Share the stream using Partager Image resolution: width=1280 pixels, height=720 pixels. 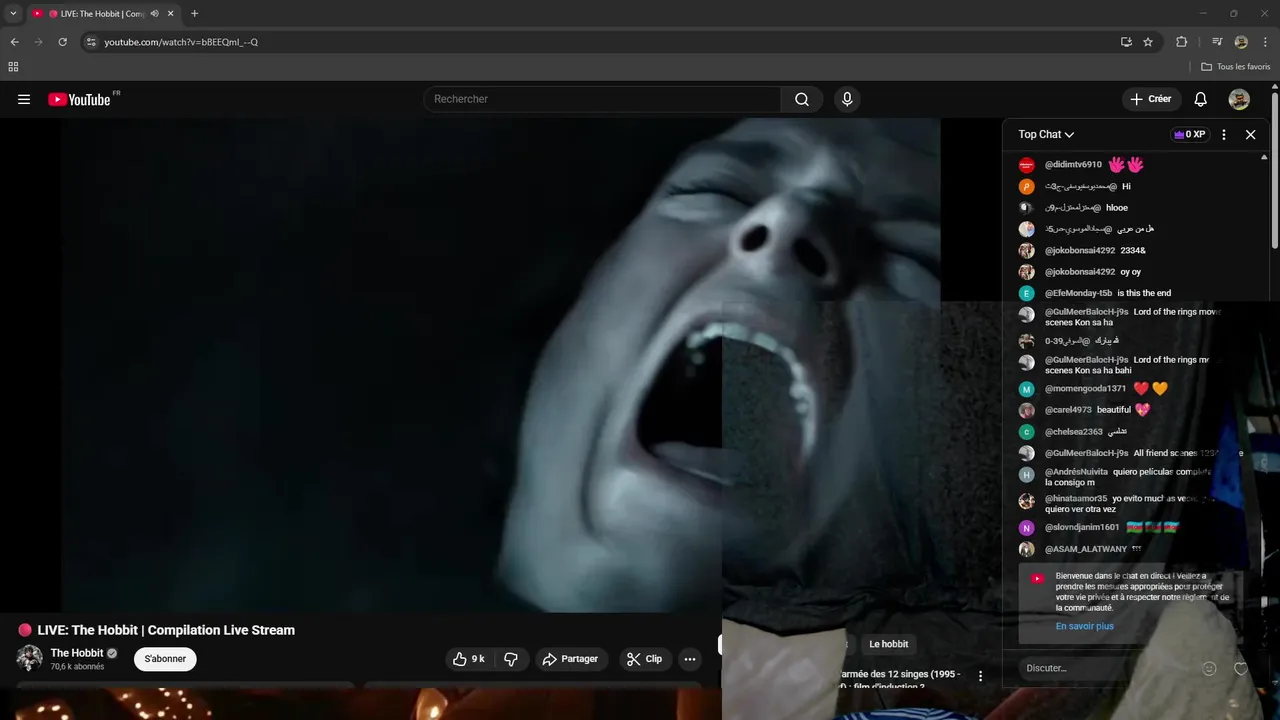click(x=570, y=659)
